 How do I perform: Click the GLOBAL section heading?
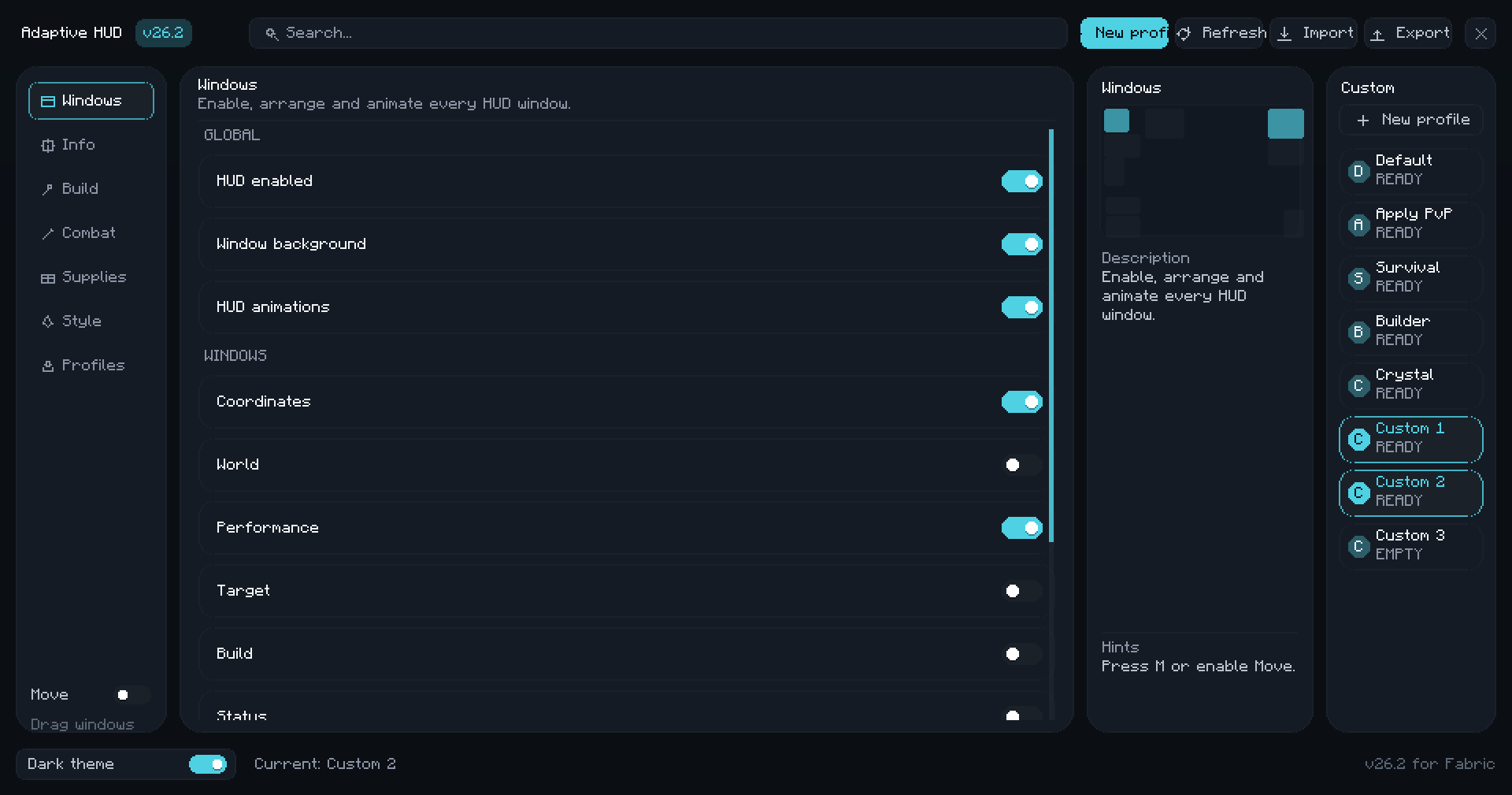232,136
